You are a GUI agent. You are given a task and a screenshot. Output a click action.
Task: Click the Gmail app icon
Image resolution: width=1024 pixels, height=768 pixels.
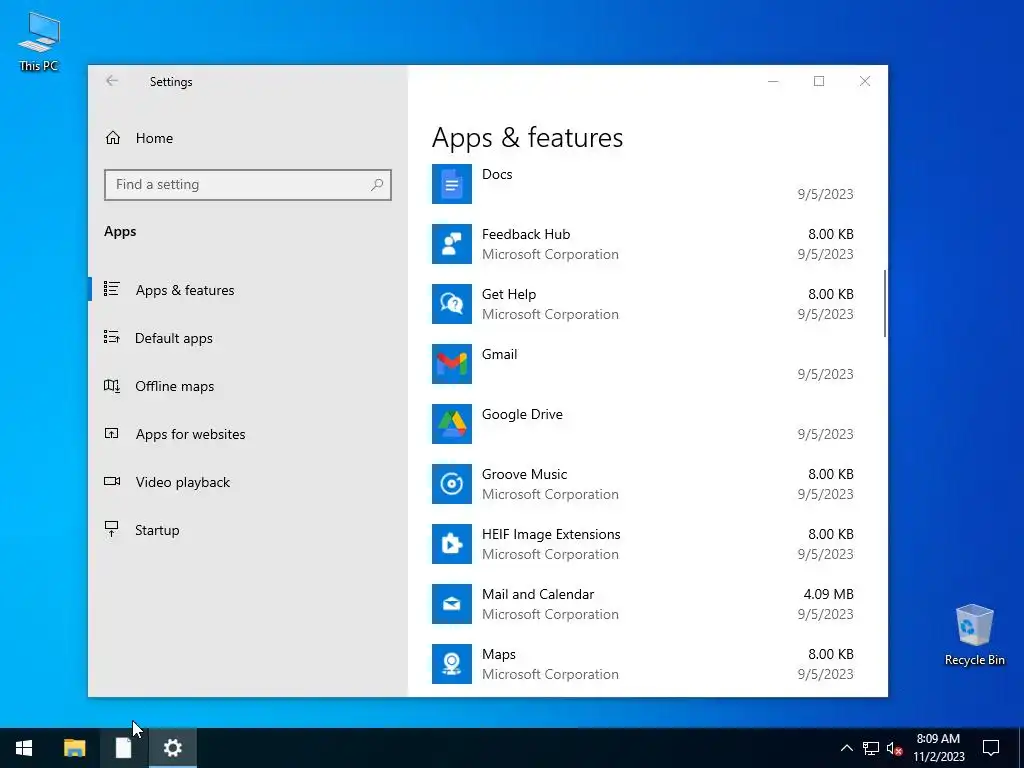pos(451,364)
